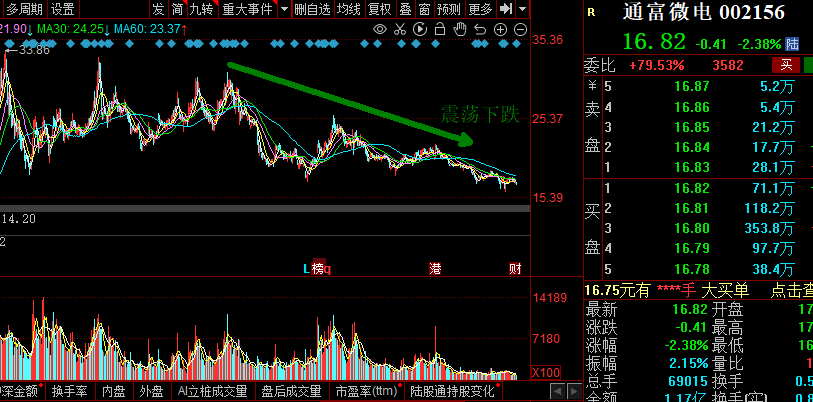Zoom out with the minus circle icon

coord(521,30)
